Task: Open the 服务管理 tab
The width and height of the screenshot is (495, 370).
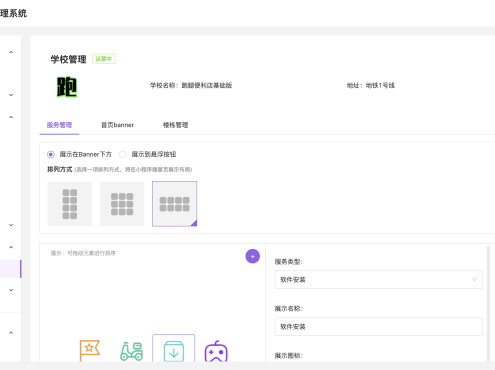Action: 59,125
